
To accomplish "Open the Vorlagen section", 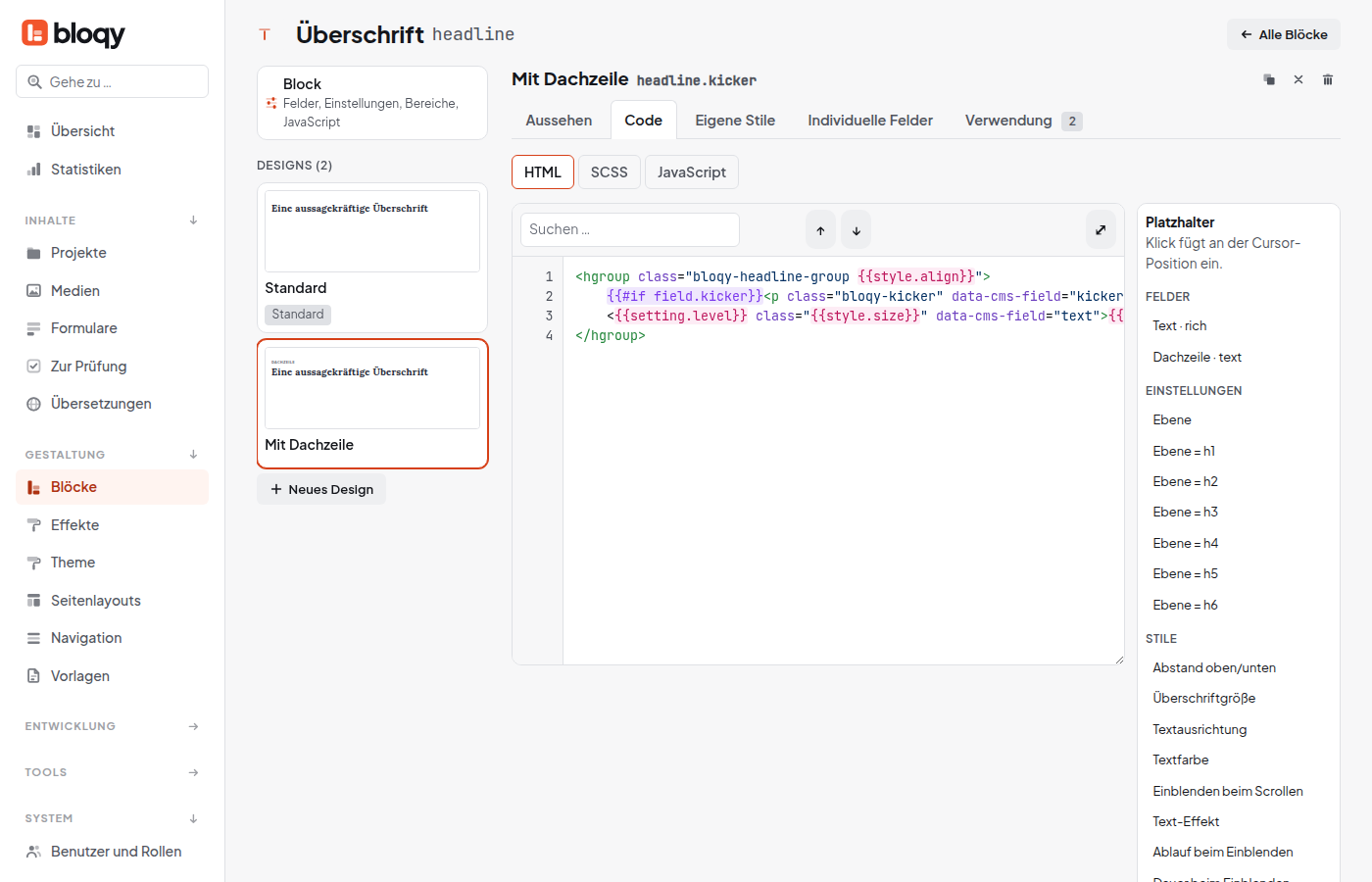I will coord(113,676).
